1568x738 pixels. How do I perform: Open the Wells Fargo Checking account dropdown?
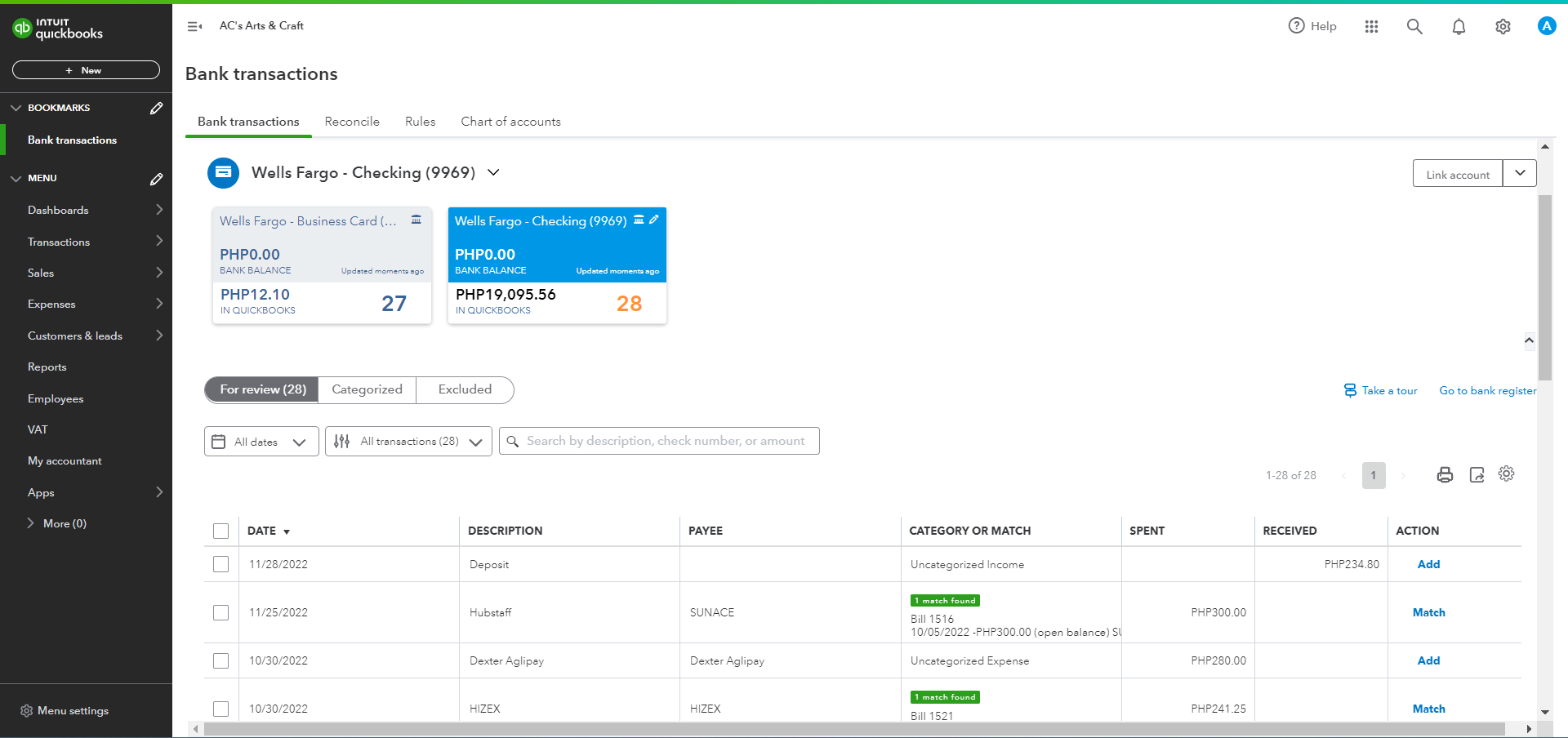[493, 172]
